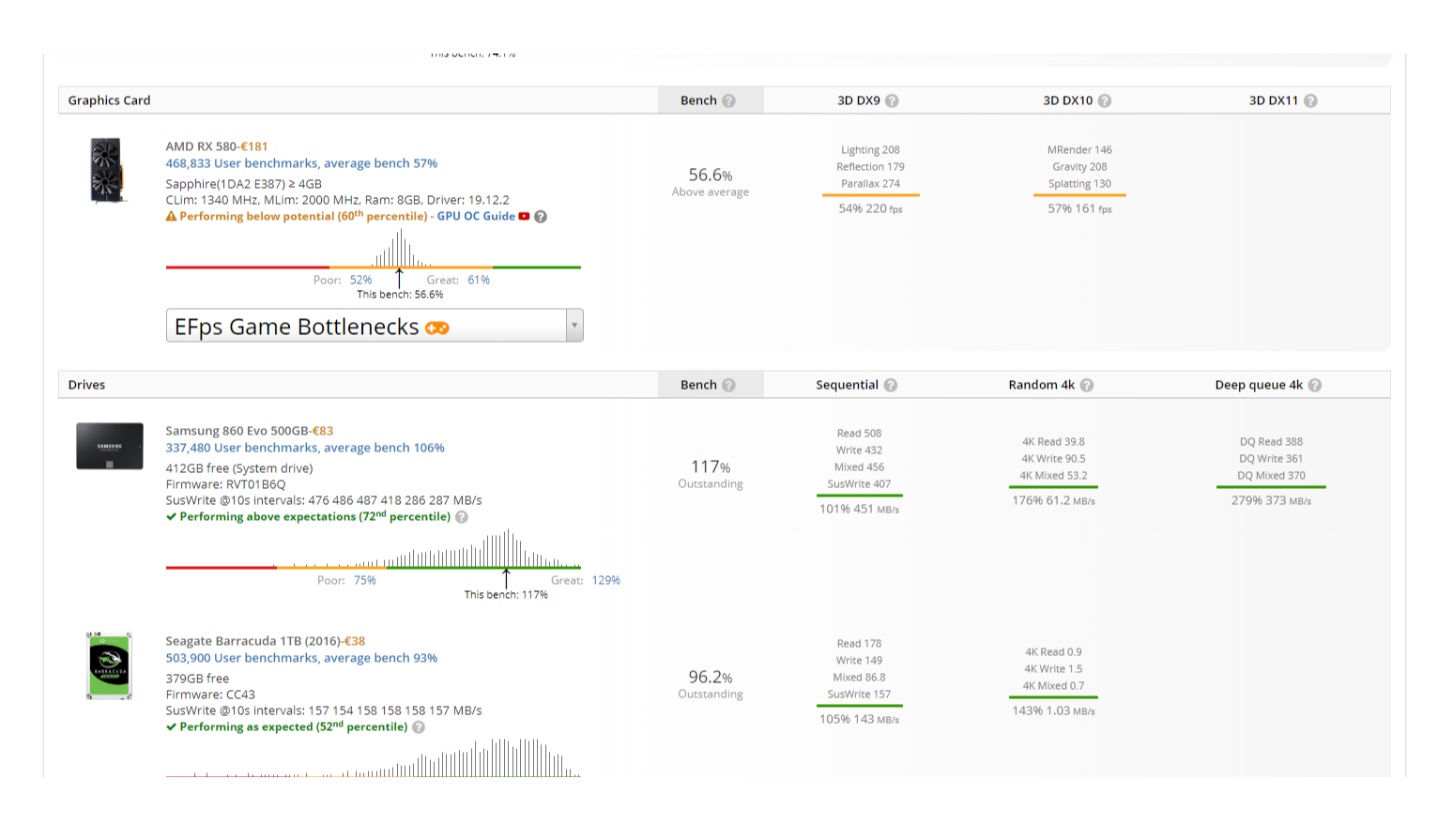Click the Graphics Card section header

(109, 100)
